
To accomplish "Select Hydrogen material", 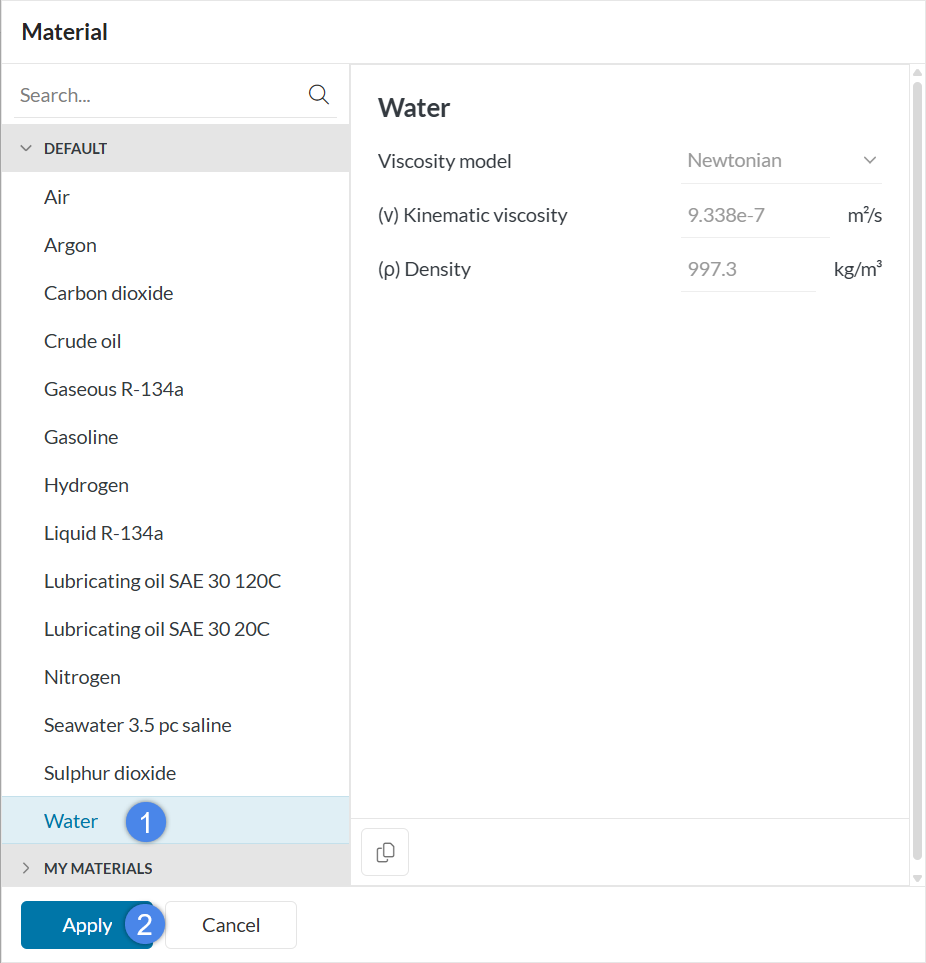I will tap(86, 485).
